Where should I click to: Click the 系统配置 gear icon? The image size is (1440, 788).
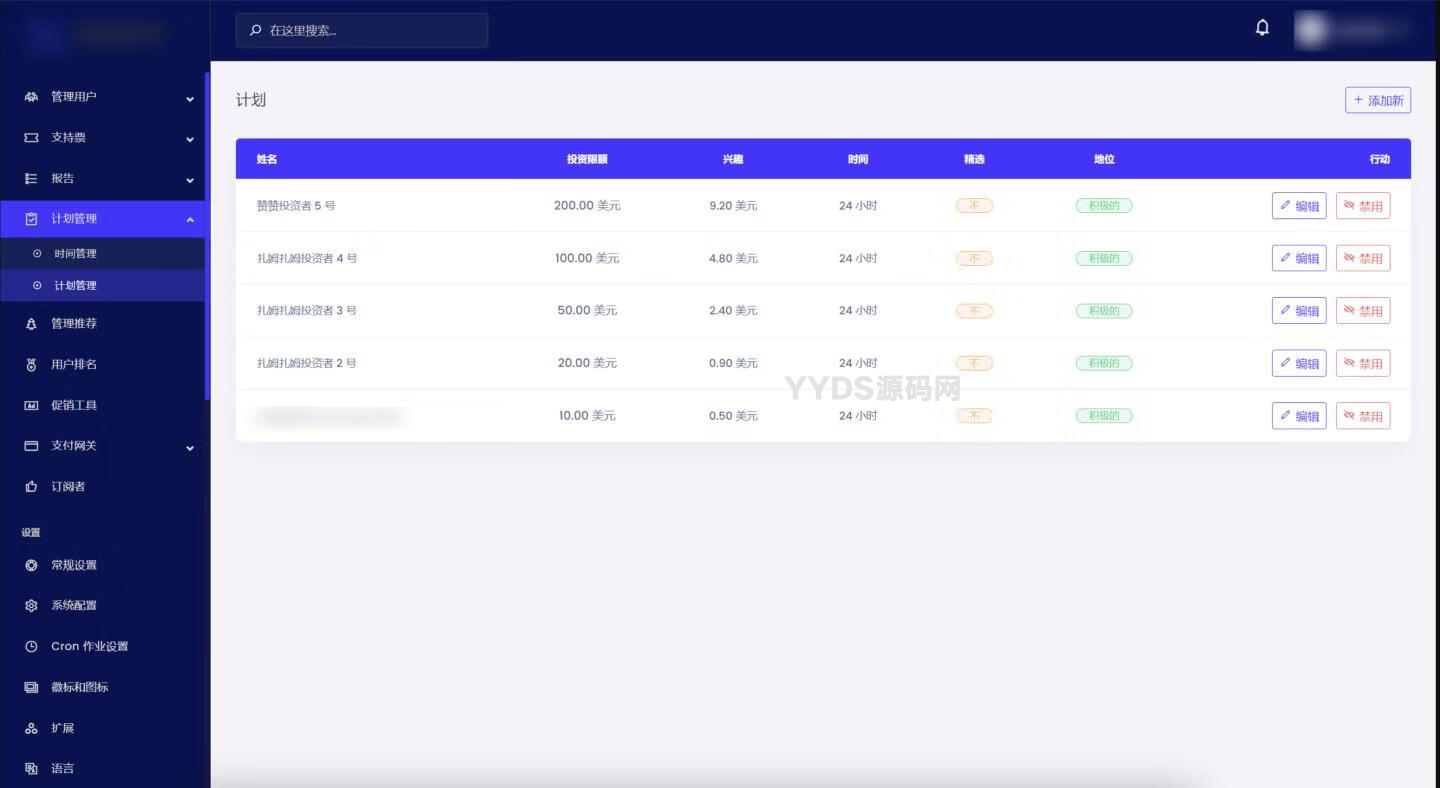coord(31,606)
